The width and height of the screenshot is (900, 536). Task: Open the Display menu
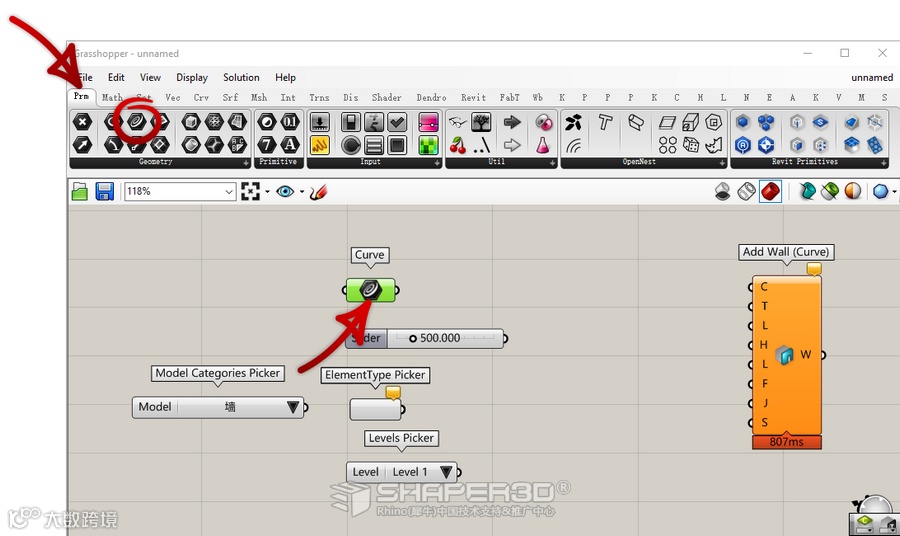point(192,77)
